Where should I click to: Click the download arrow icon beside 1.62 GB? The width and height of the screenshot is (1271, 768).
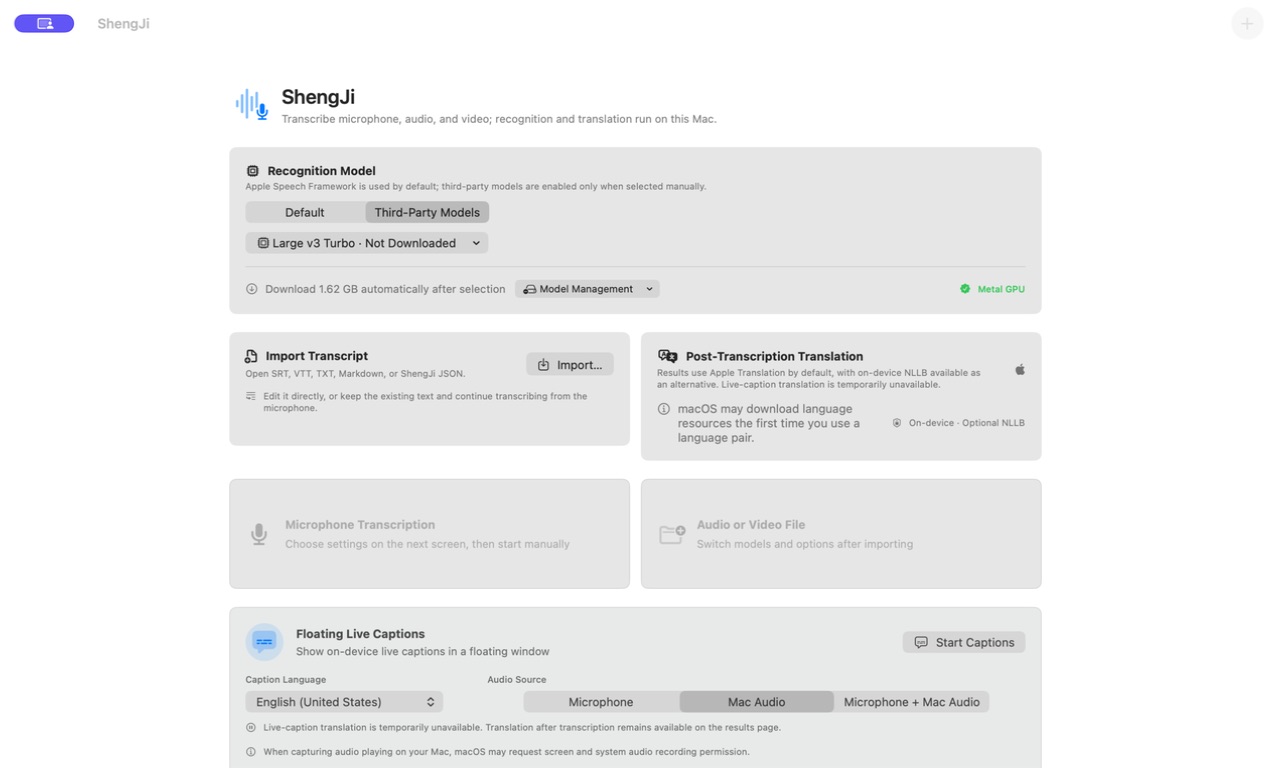[252, 289]
